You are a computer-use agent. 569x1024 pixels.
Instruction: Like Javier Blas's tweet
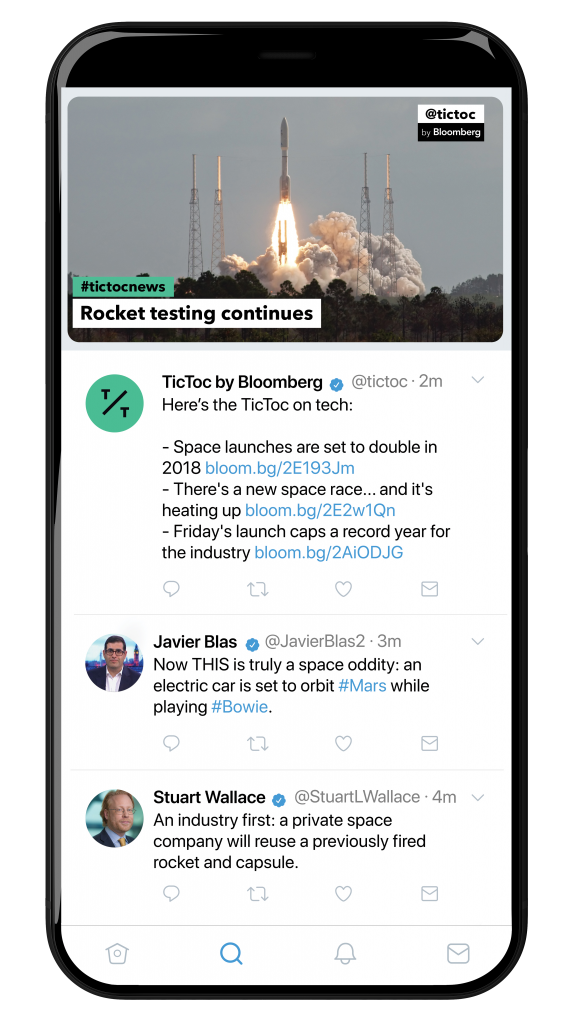(x=344, y=743)
